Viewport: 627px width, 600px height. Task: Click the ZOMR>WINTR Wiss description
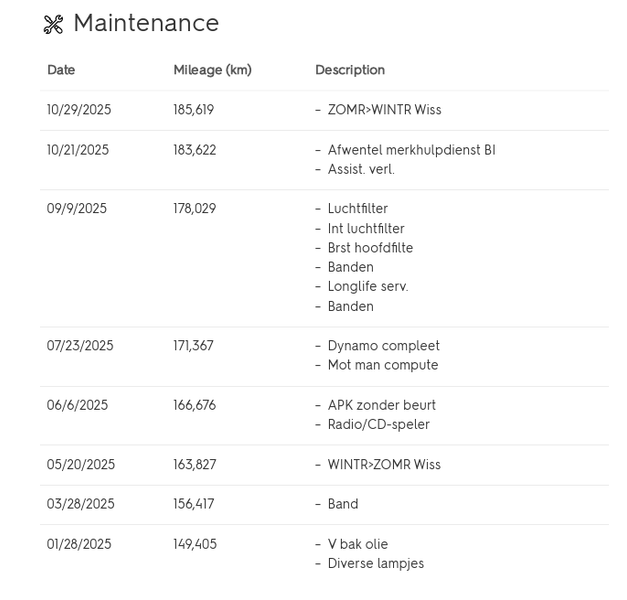click(384, 110)
